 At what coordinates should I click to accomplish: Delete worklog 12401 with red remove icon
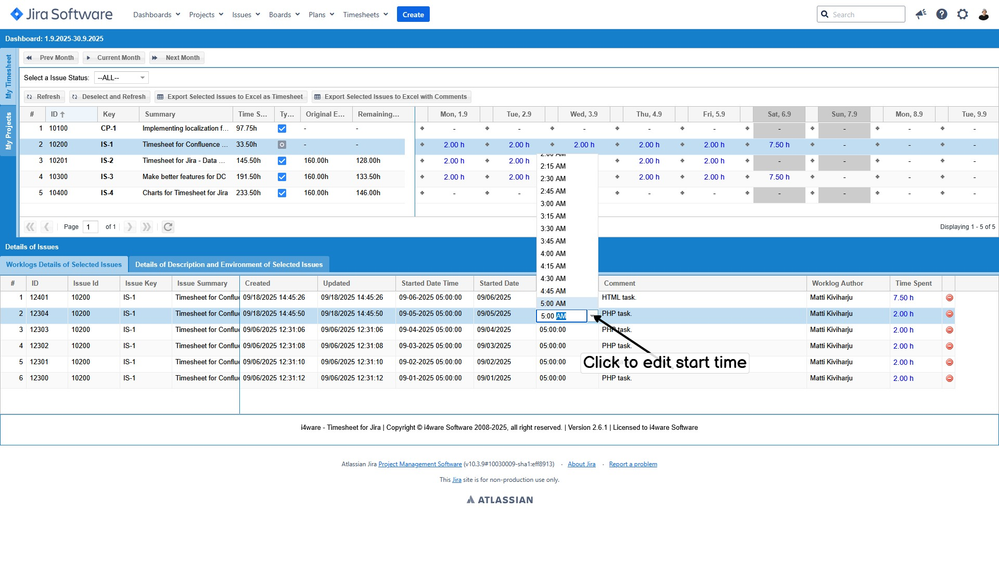tap(949, 298)
